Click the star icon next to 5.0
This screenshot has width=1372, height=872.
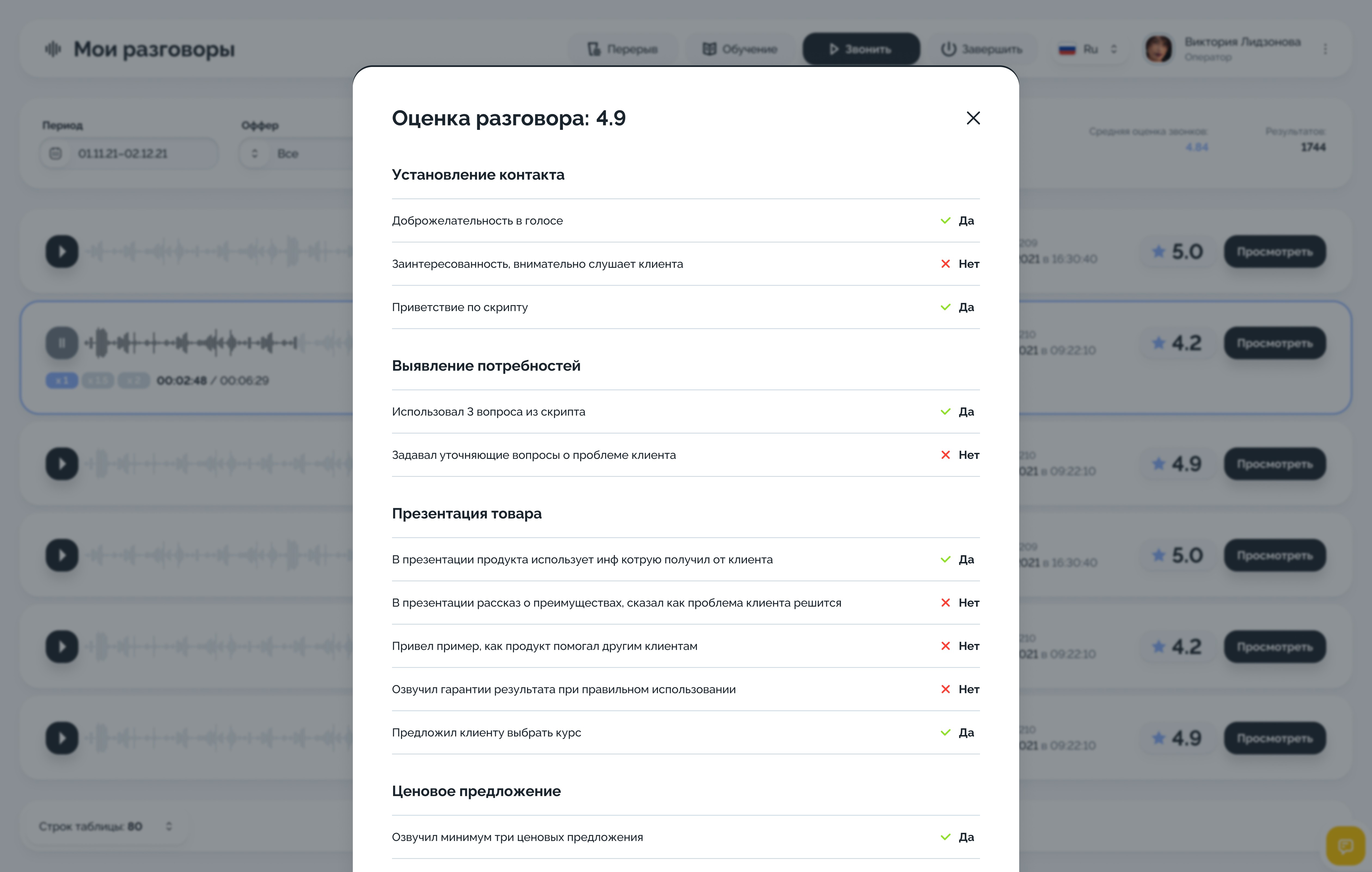pyautogui.click(x=1158, y=251)
